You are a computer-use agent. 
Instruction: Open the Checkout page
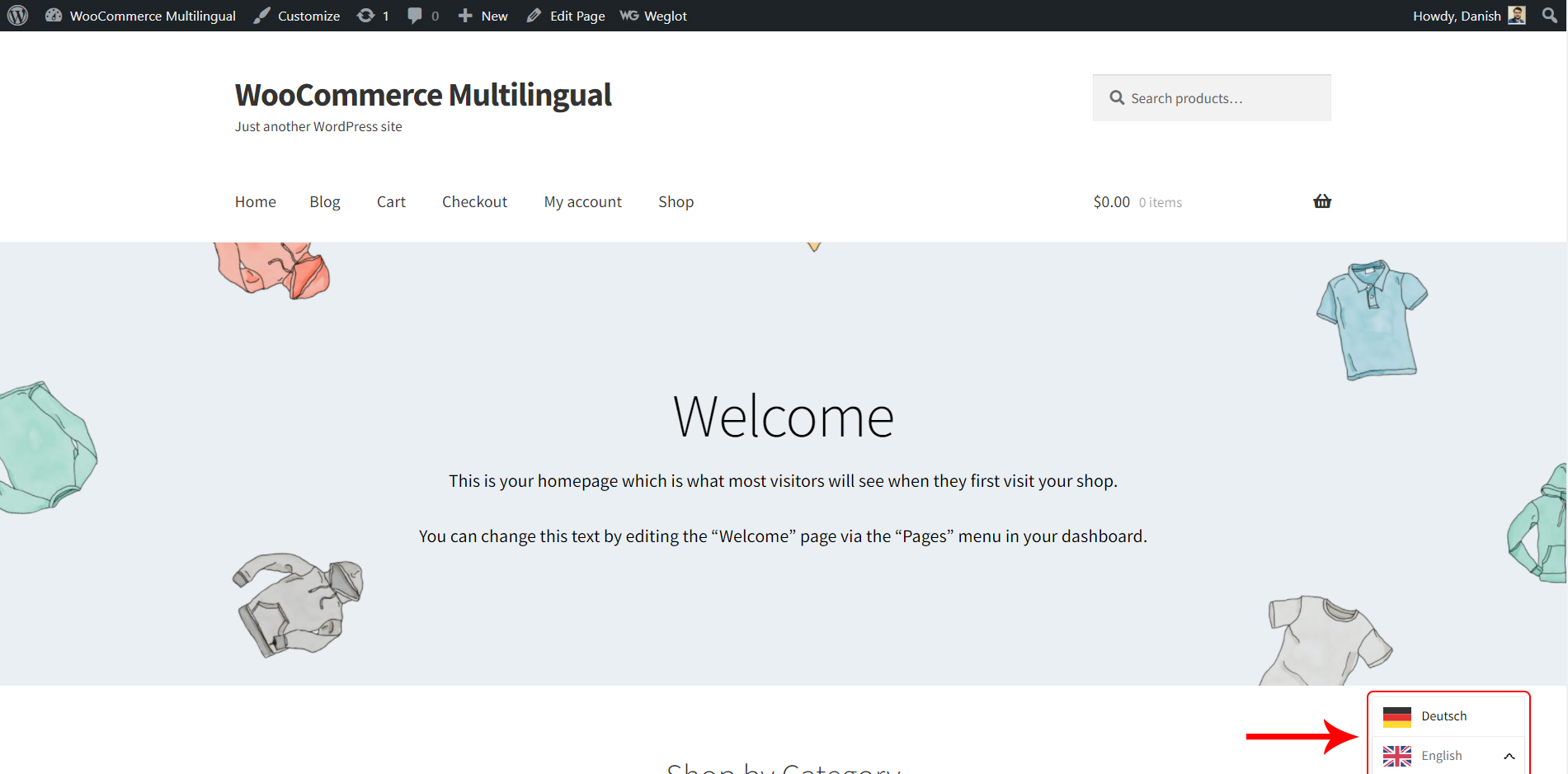tap(474, 202)
